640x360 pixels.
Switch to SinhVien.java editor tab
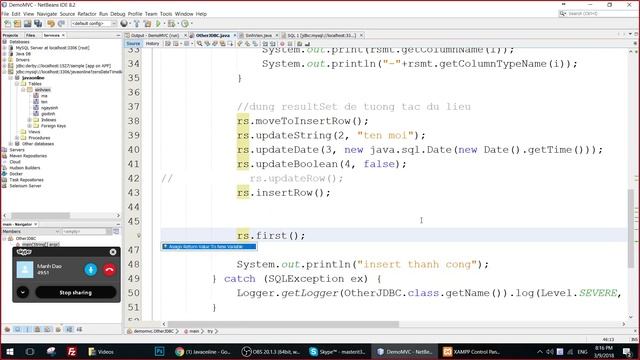259,36
